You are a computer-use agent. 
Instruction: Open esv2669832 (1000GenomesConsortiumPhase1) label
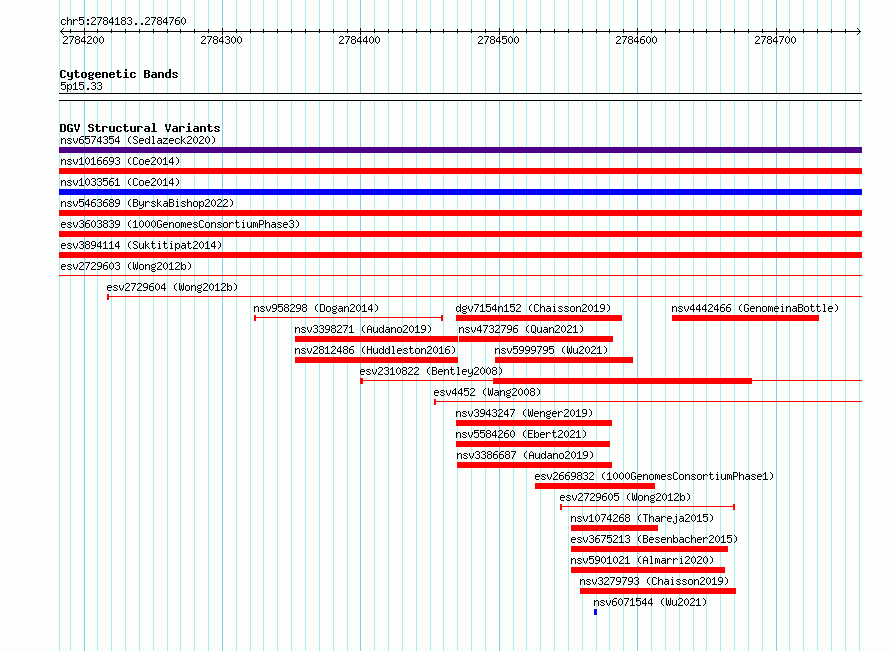(x=654, y=476)
